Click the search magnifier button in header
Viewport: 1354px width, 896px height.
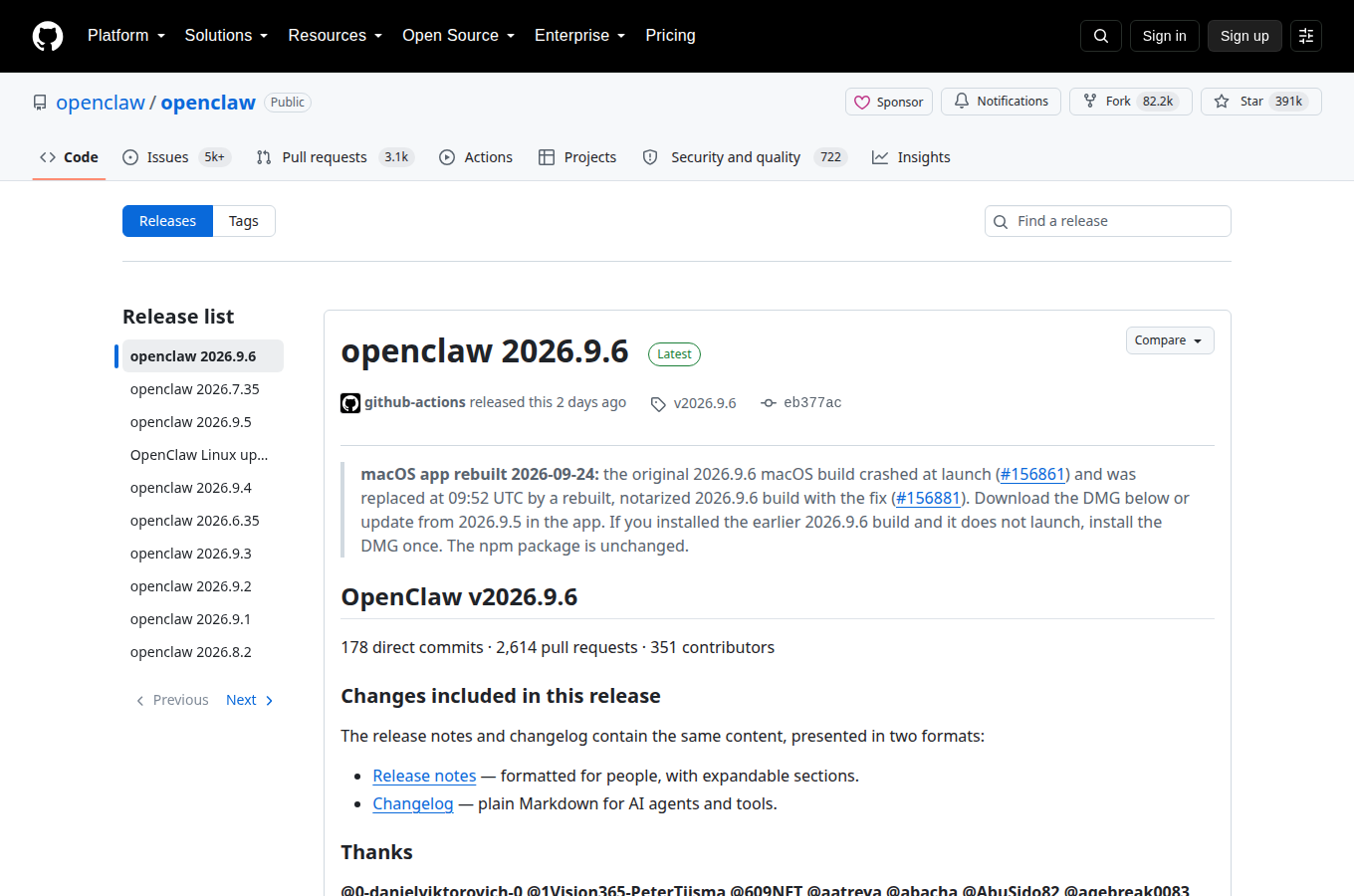tap(1101, 36)
